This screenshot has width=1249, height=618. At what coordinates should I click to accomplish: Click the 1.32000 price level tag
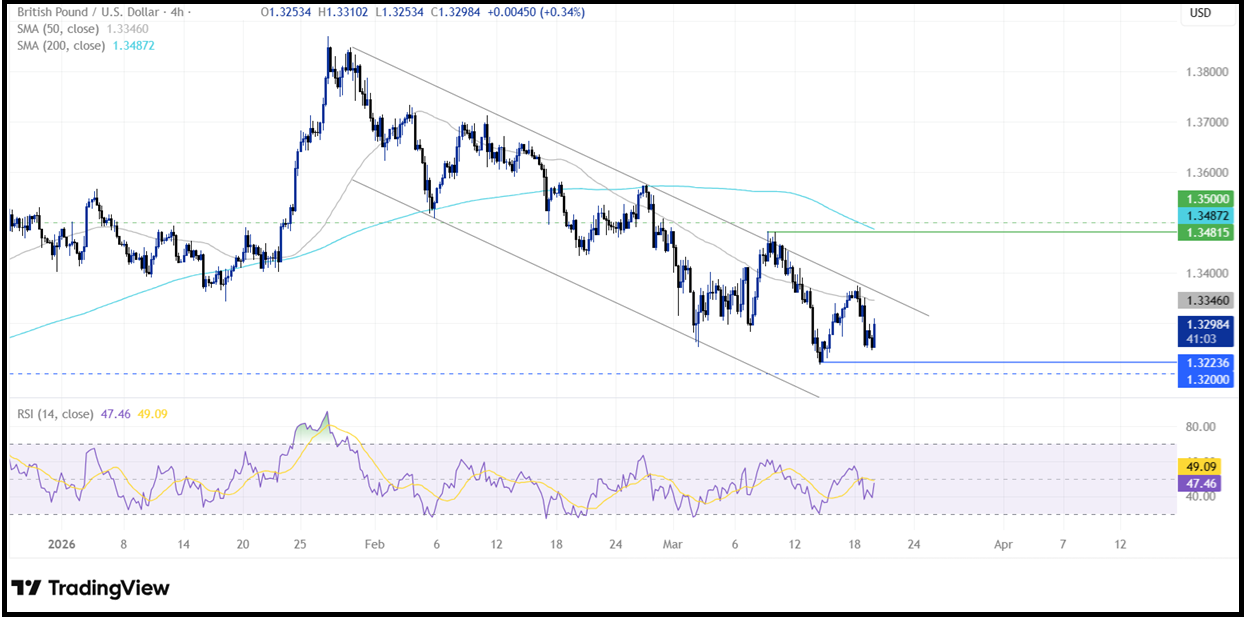(x=1208, y=379)
